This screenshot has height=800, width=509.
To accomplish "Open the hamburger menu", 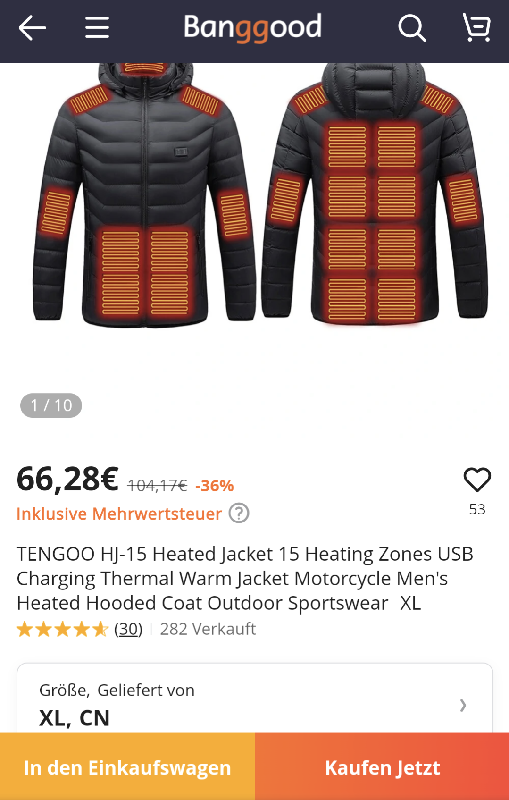I will [x=97, y=27].
